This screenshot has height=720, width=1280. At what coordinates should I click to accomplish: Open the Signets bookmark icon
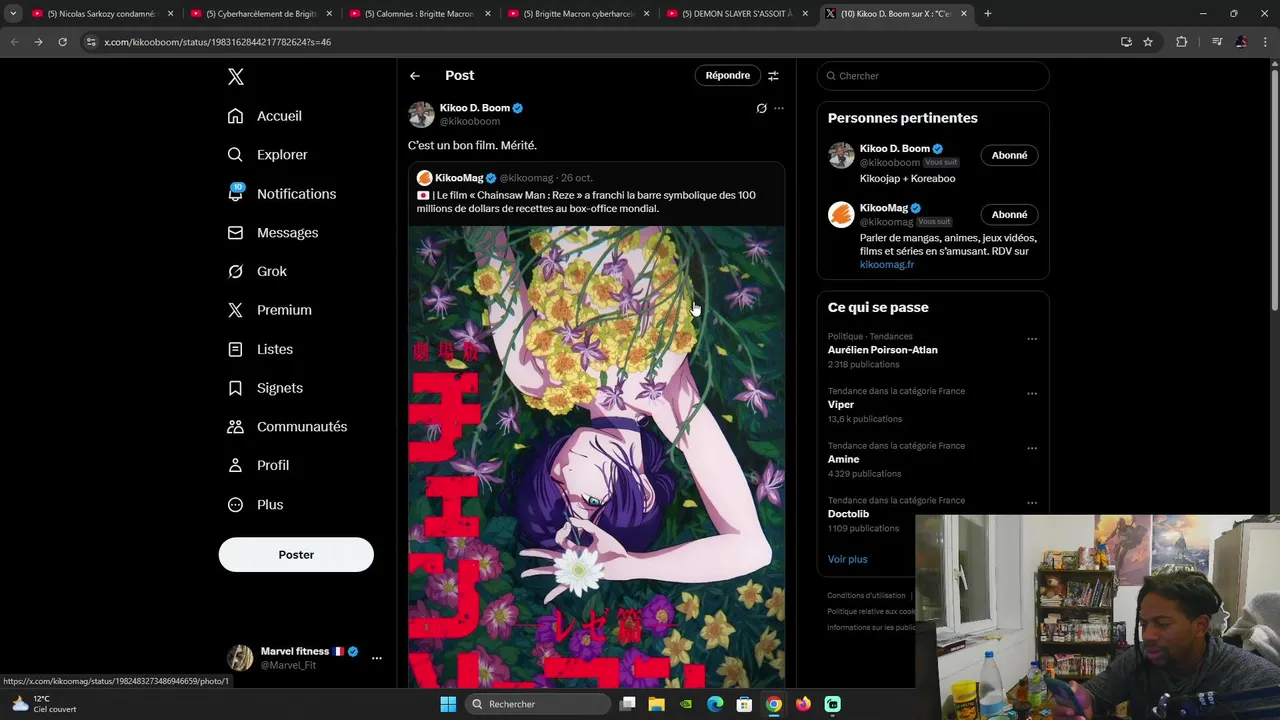[235, 388]
